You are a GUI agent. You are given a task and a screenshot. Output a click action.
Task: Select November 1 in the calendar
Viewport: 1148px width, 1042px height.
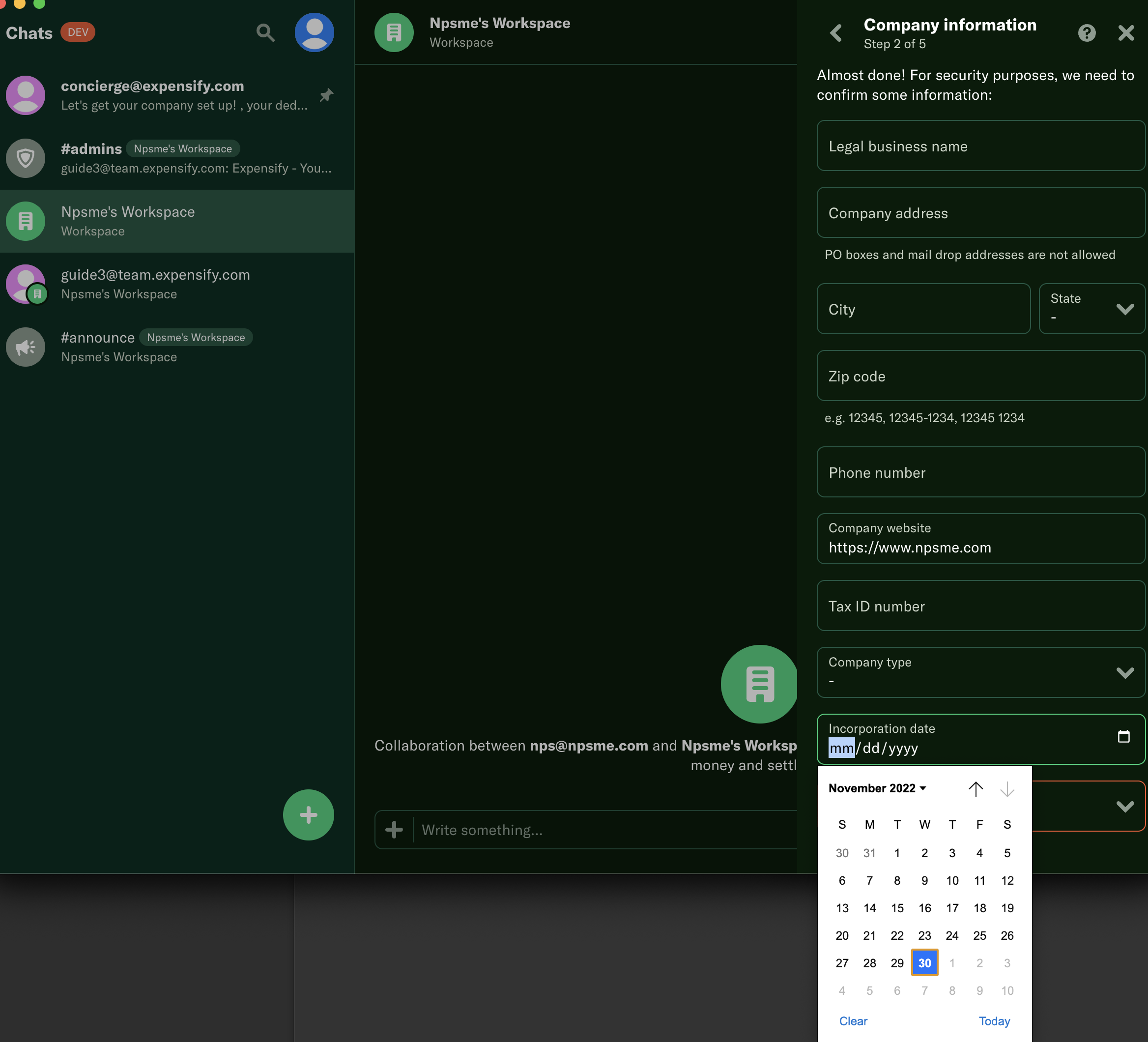pyautogui.click(x=897, y=853)
